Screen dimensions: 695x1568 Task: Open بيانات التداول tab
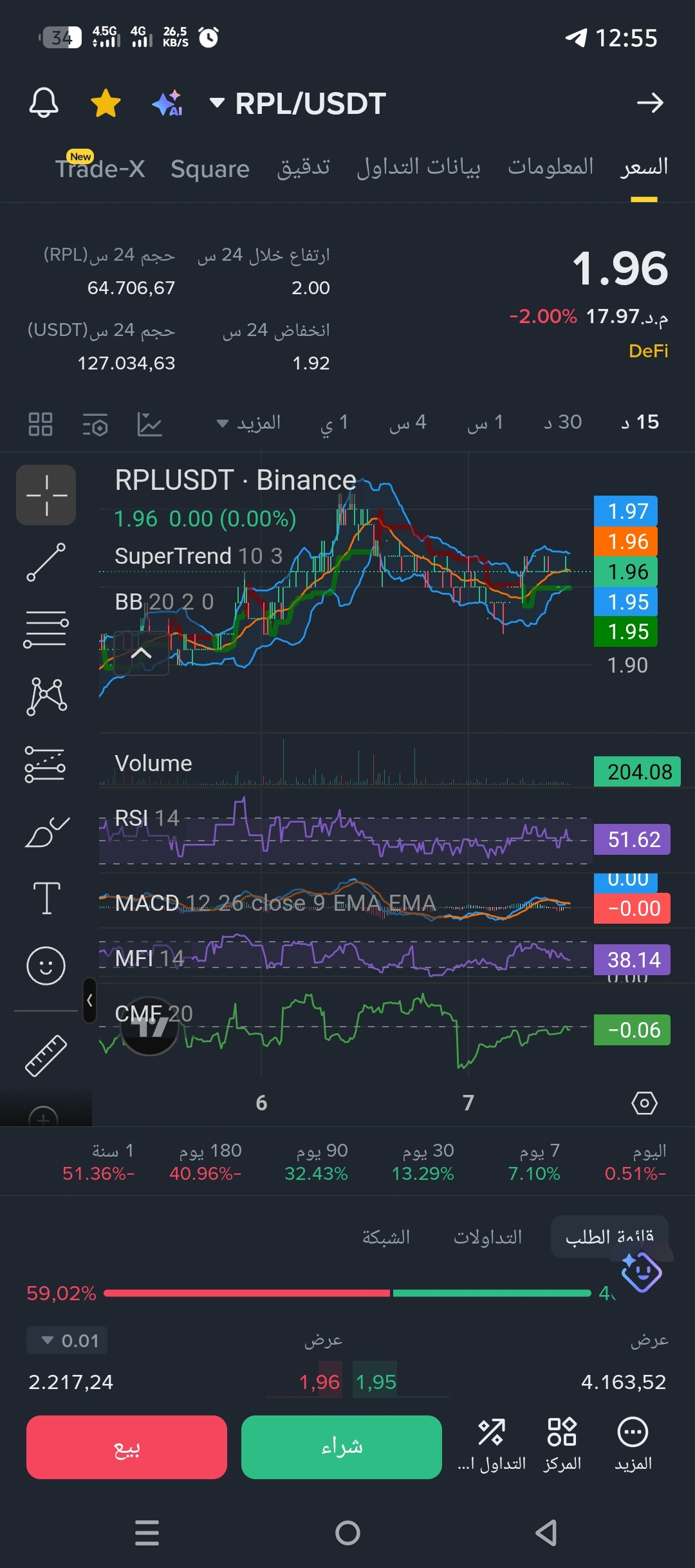(419, 167)
